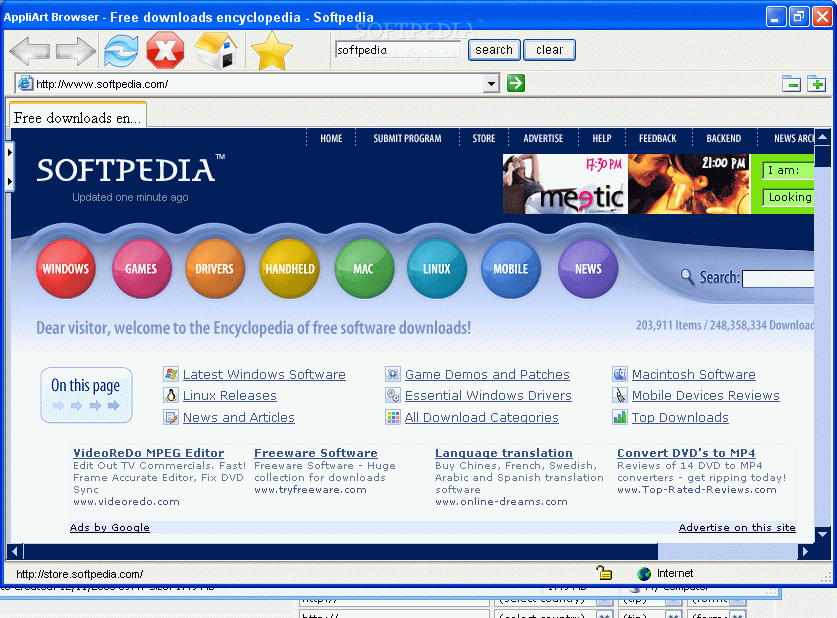Image resolution: width=837 pixels, height=618 pixels.
Task: Click the meetic banner advertisement
Action: tap(658, 184)
